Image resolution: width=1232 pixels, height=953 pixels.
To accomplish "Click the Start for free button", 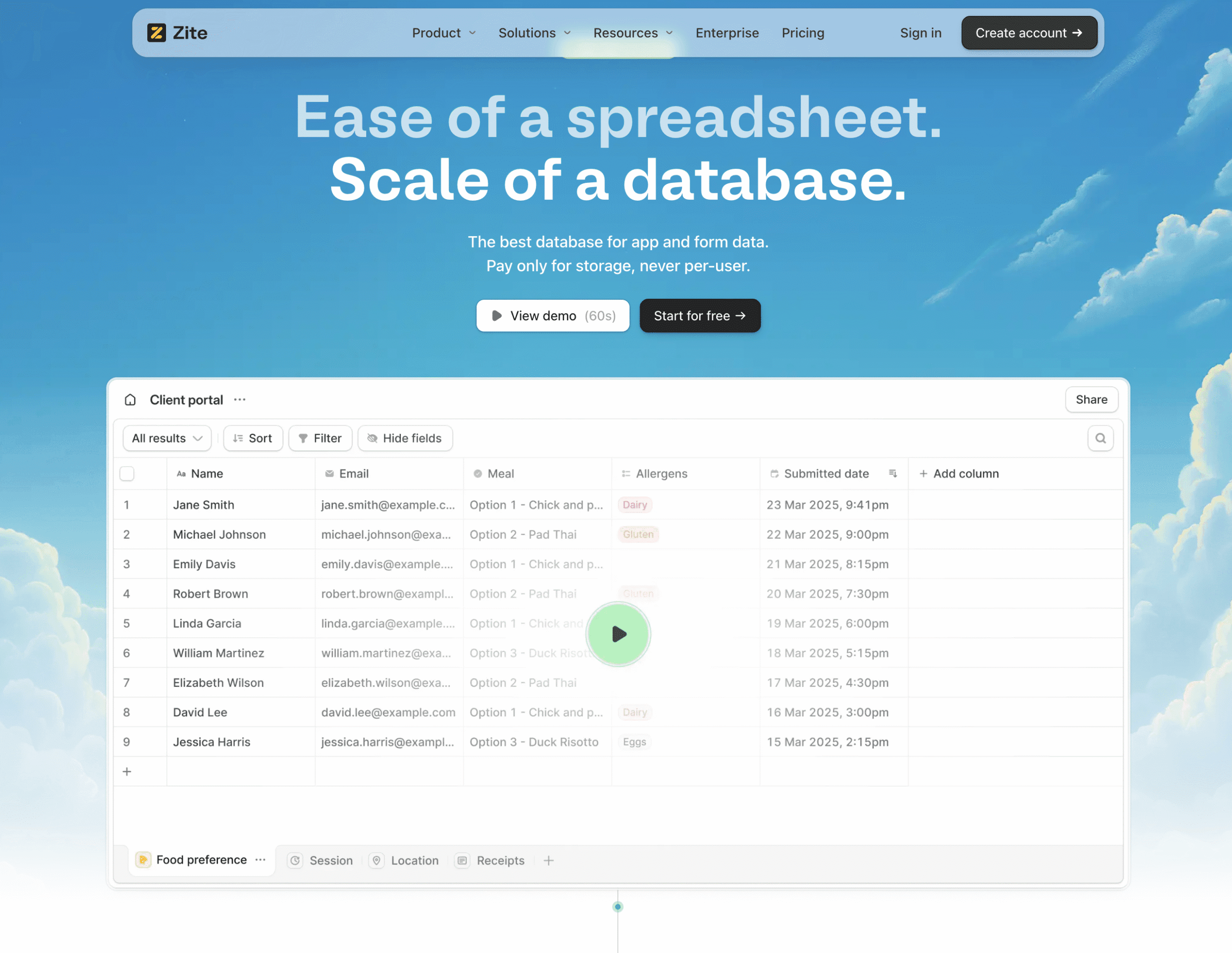I will click(700, 316).
